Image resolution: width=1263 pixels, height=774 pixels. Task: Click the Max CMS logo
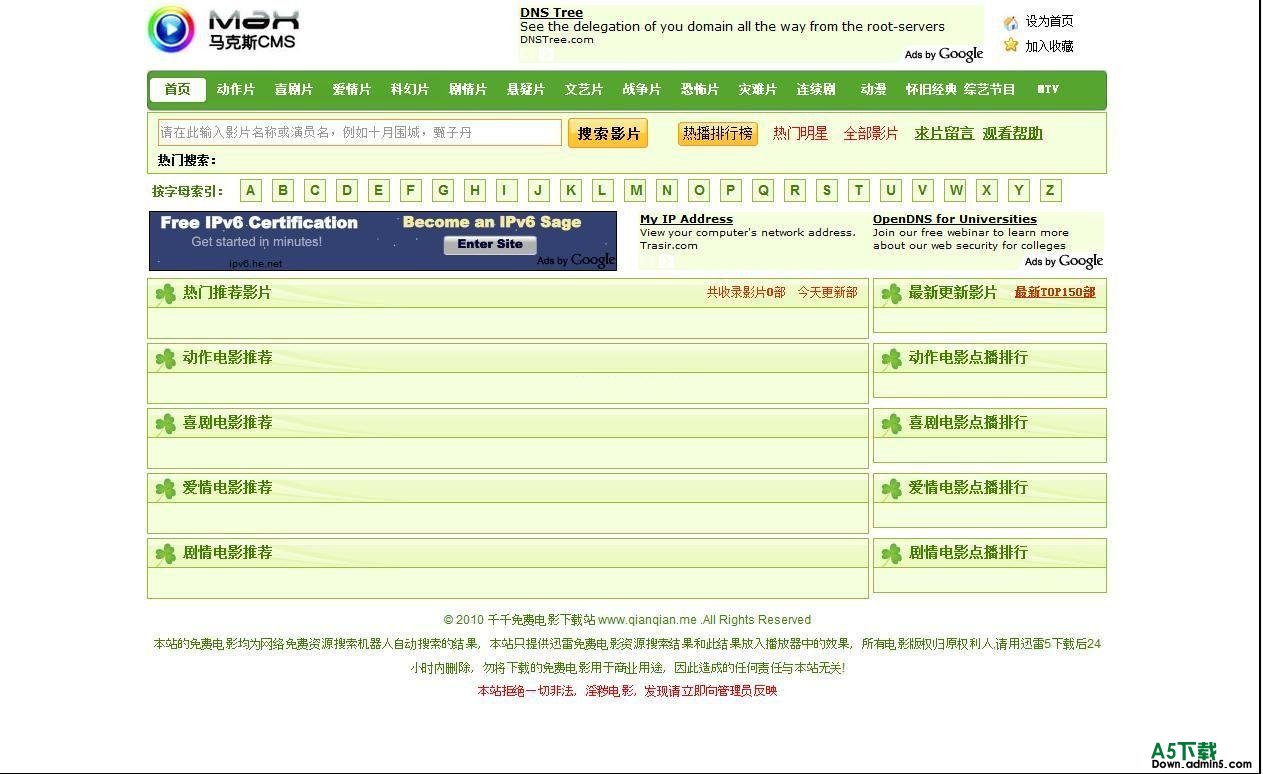pyautogui.click(x=223, y=29)
